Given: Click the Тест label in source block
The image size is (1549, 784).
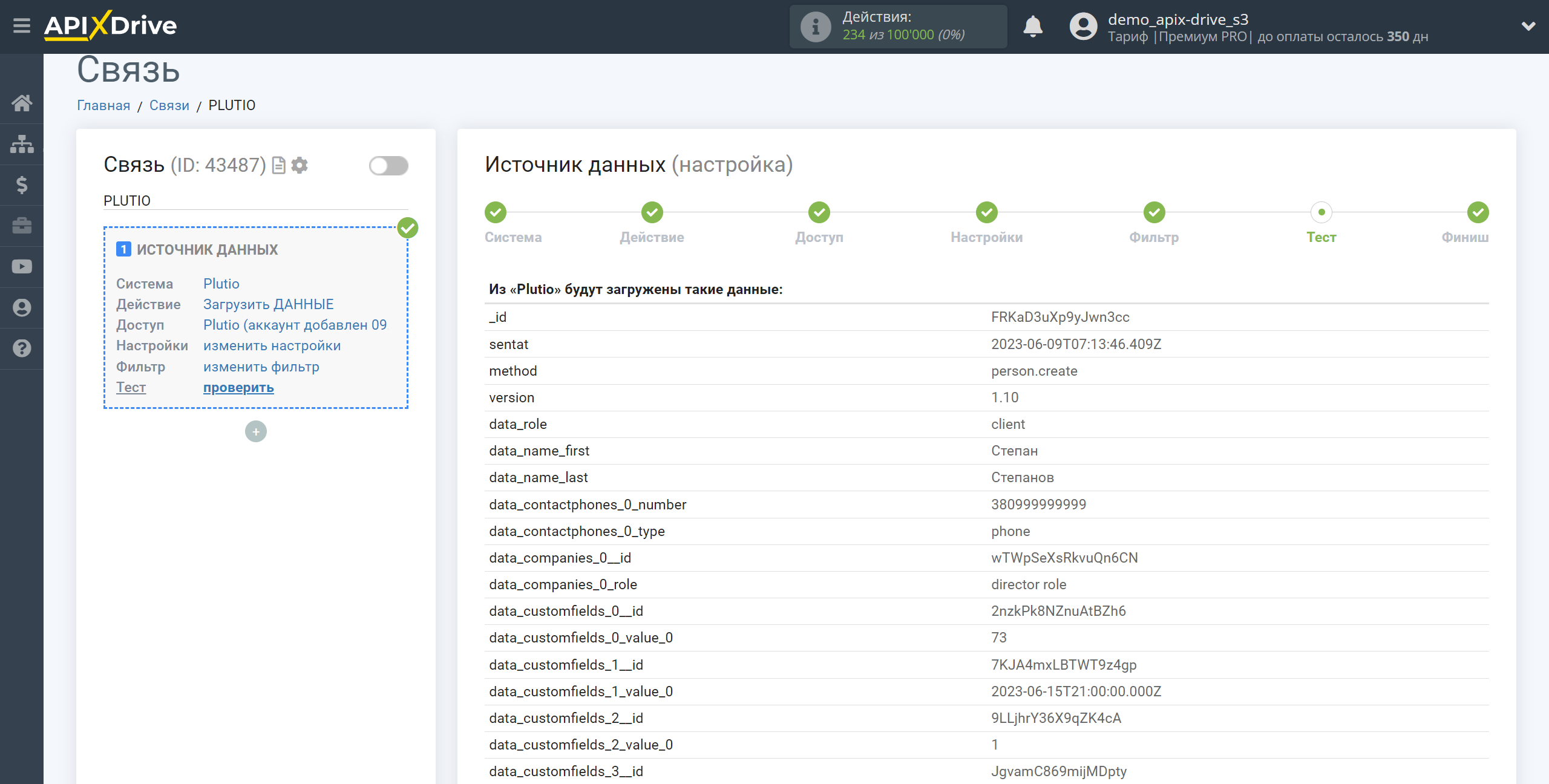Looking at the screenshot, I should (131, 387).
